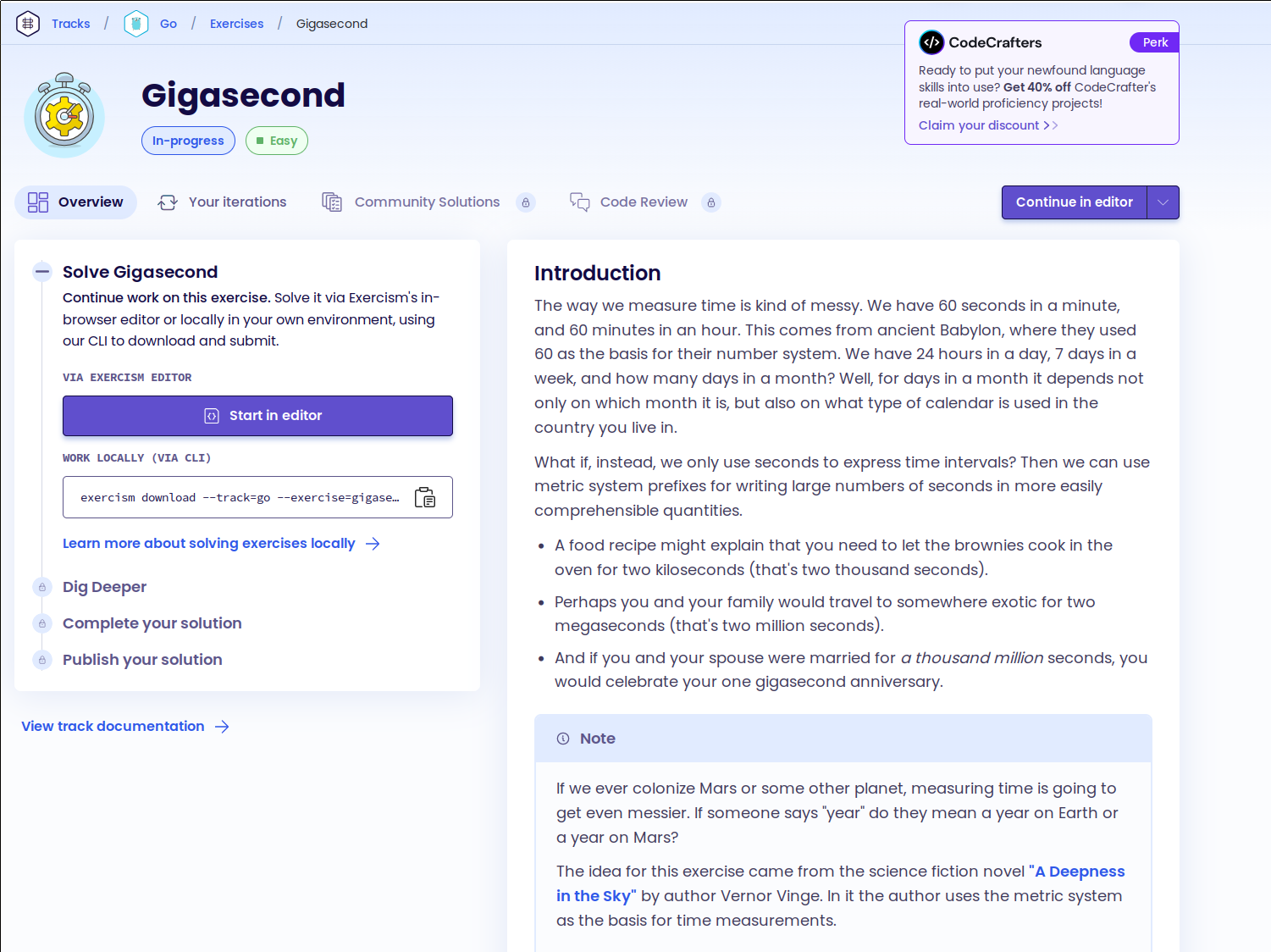This screenshot has height=952, width=1271.
Task: Open the Continue in editor dropdown arrow
Action: pyautogui.click(x=1163, y=202)
